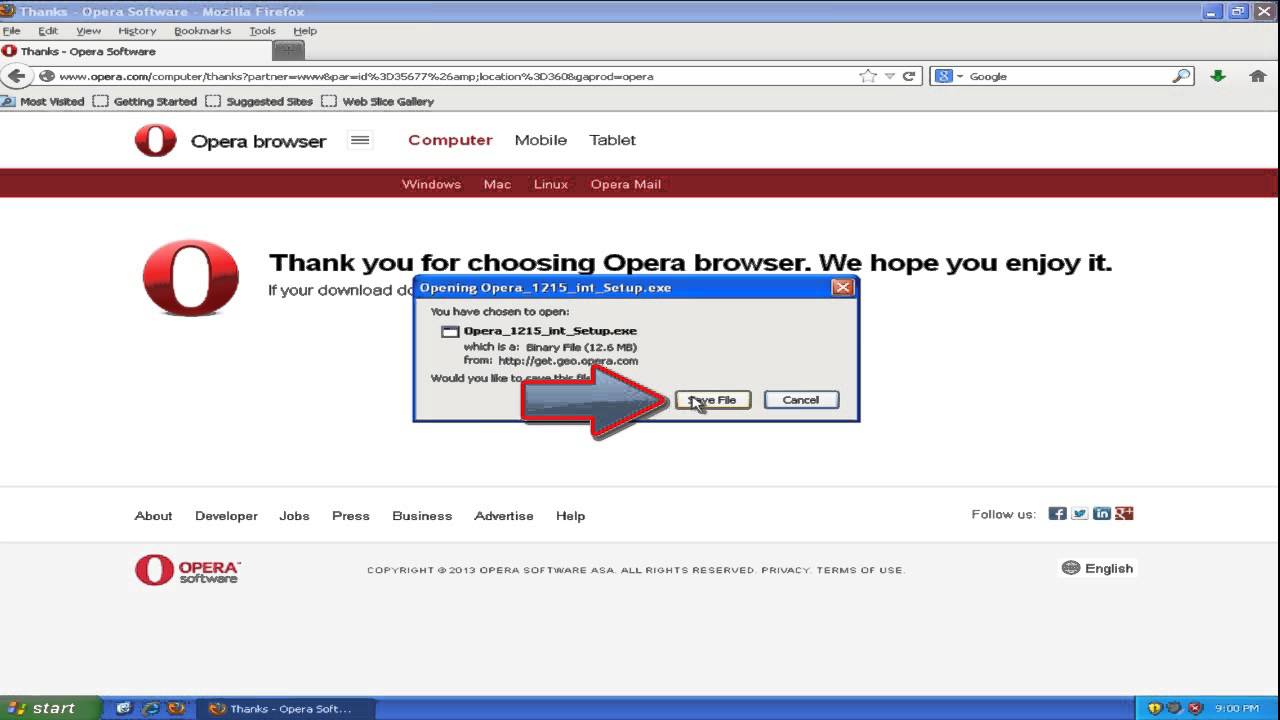
Task: Click the Developer footer link
Action: coord(226,516)
